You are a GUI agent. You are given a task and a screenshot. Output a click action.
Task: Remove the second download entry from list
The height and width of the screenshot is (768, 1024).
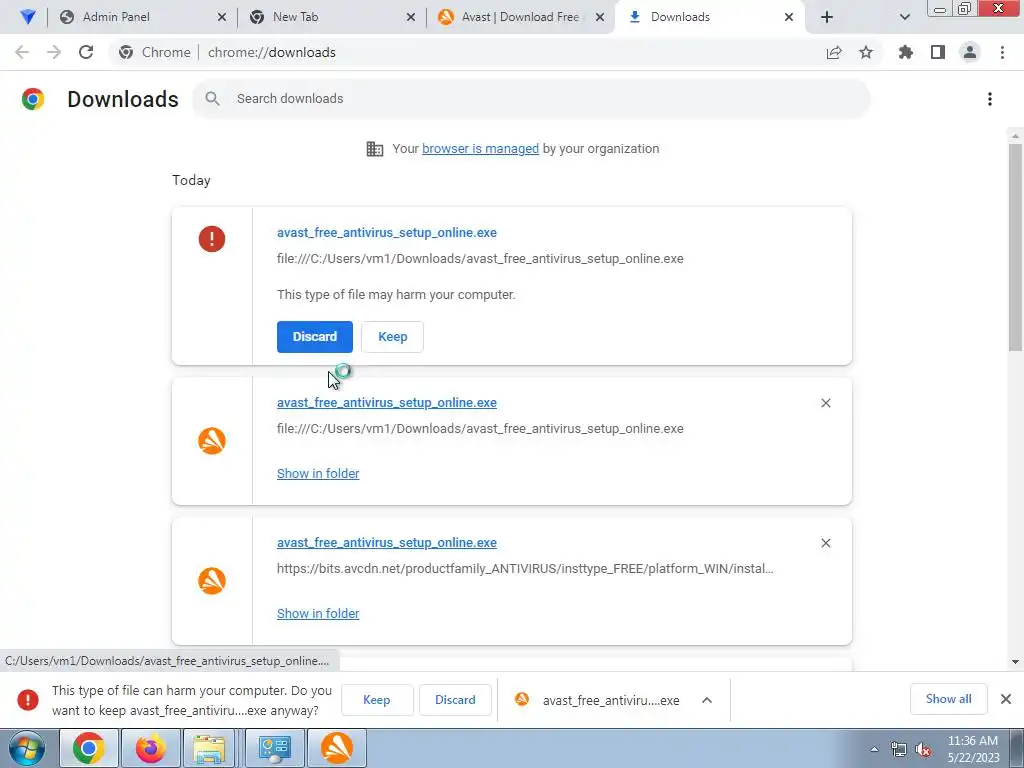tap(825, 403)
